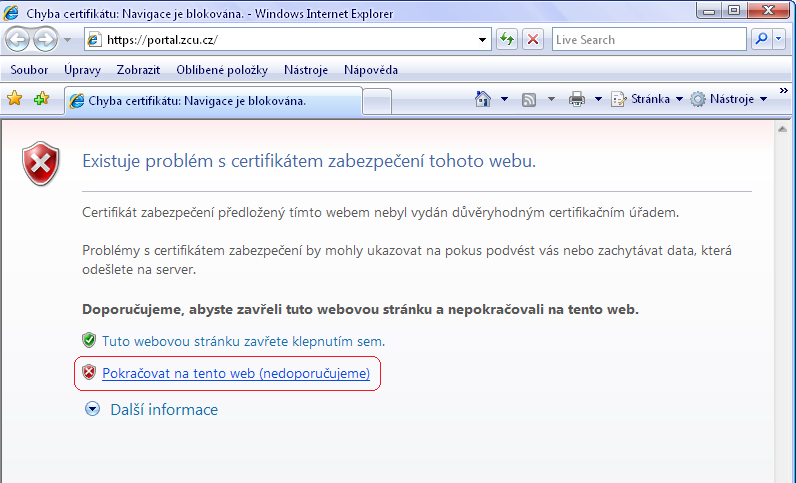
Task: Open the Soubor menu
Action: (x=29, y=70)
